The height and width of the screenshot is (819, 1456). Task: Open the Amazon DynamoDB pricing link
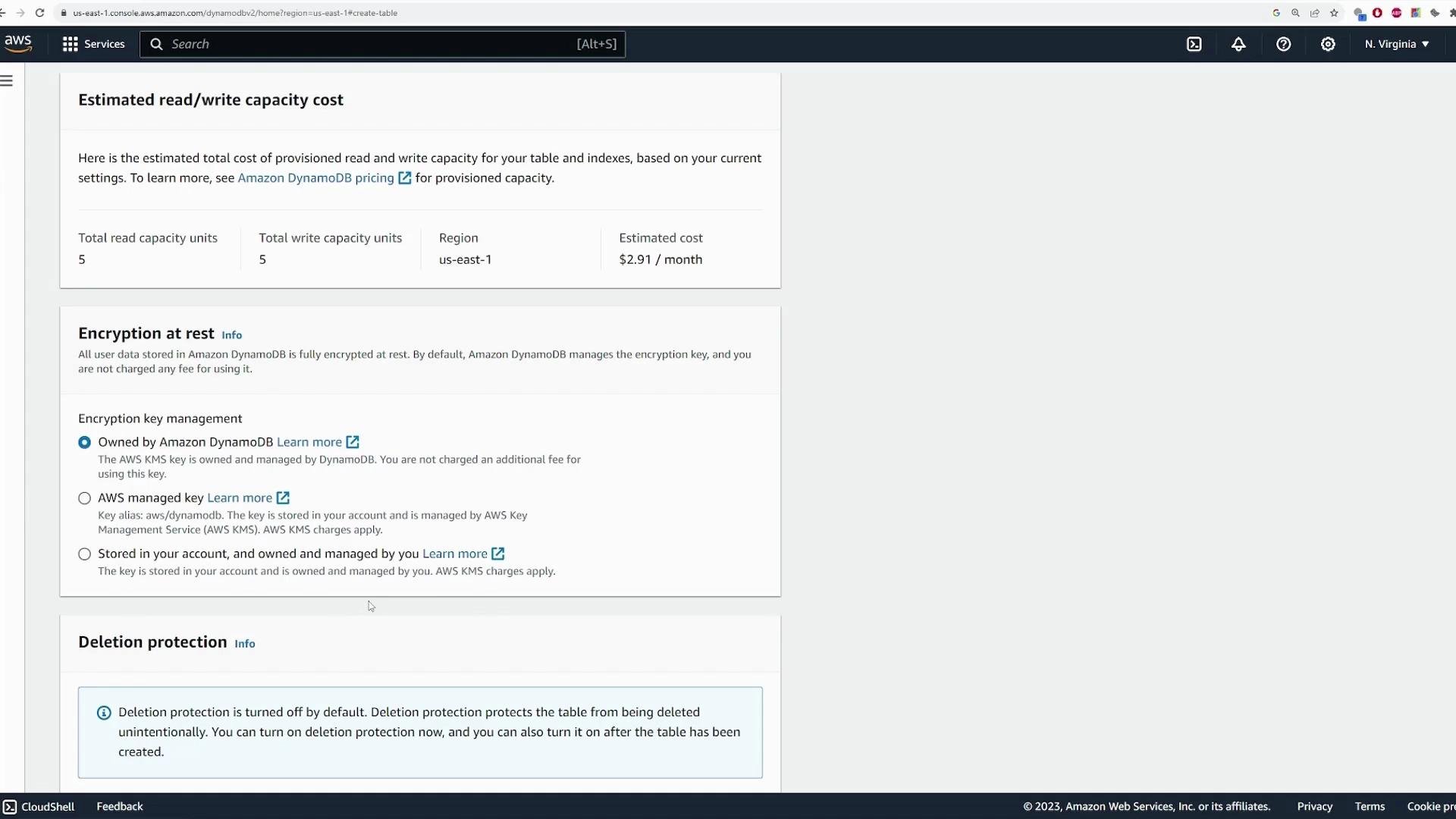(315, 177)
